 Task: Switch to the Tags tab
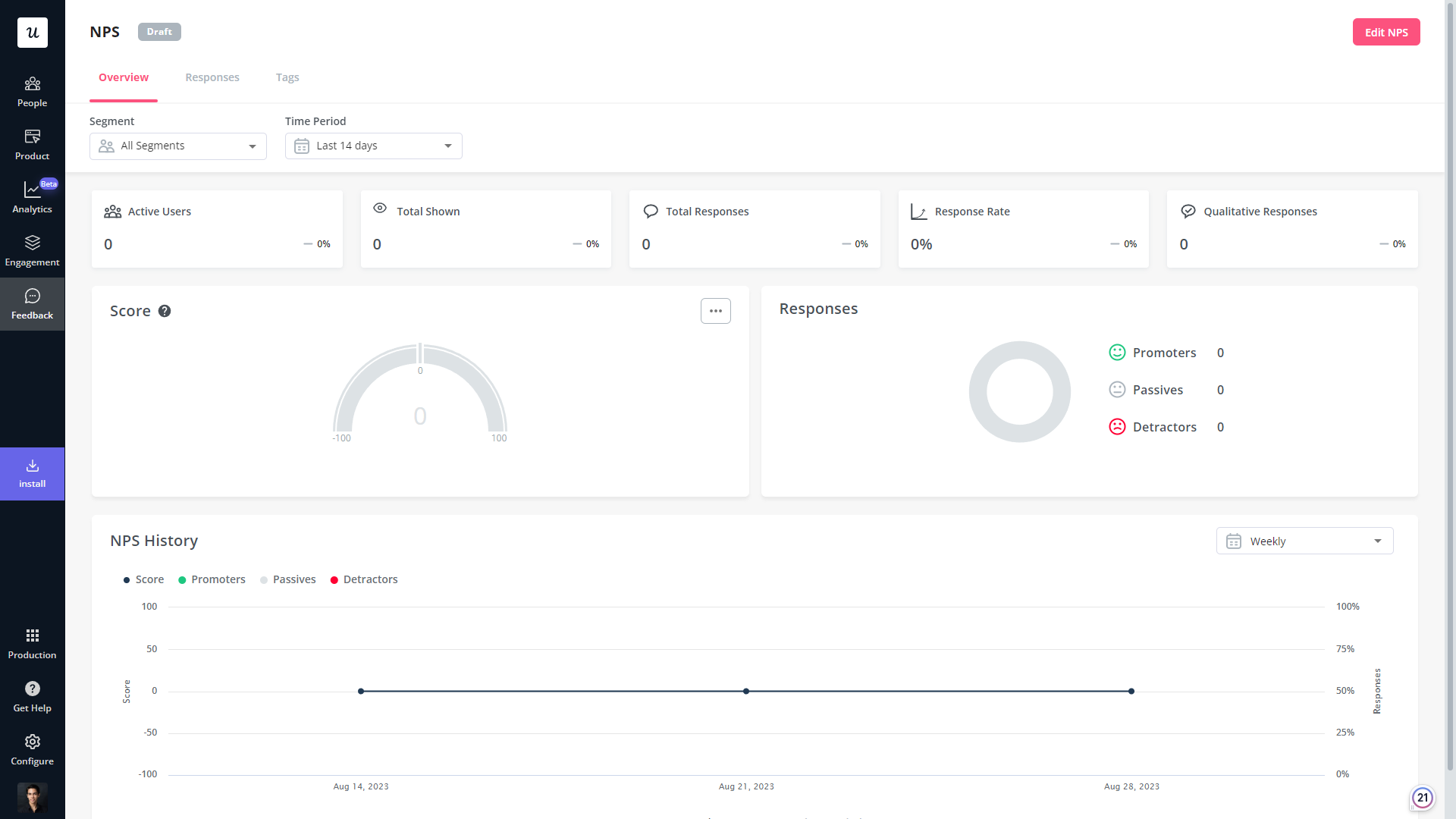(287, 77)
